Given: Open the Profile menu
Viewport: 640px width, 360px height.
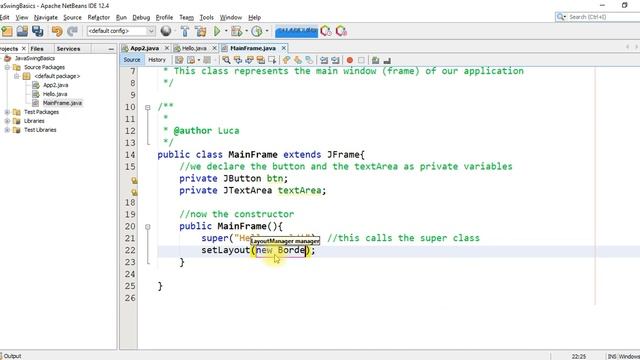Looking at the screenshot, I should coord(164,18).
